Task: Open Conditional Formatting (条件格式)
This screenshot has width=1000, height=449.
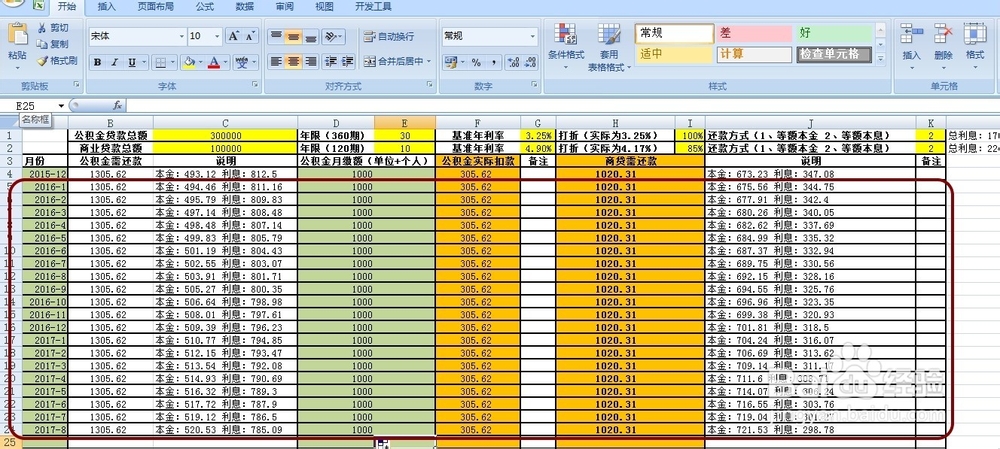Action: [x=566, y=45]
